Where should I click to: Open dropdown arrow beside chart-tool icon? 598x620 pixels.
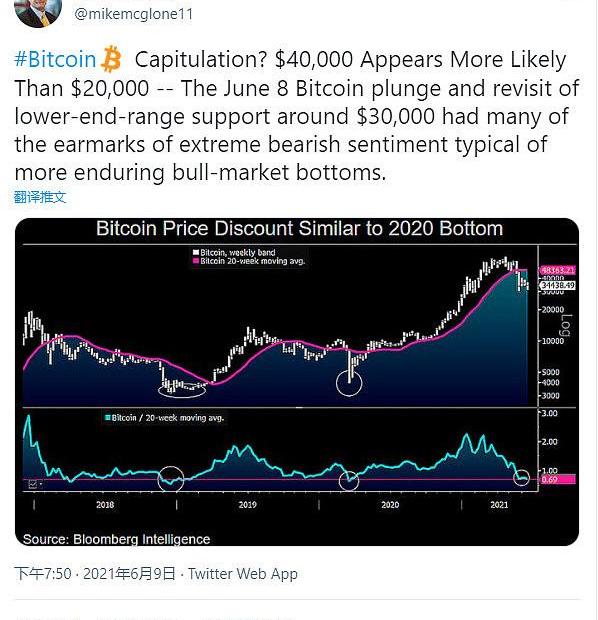41,484
